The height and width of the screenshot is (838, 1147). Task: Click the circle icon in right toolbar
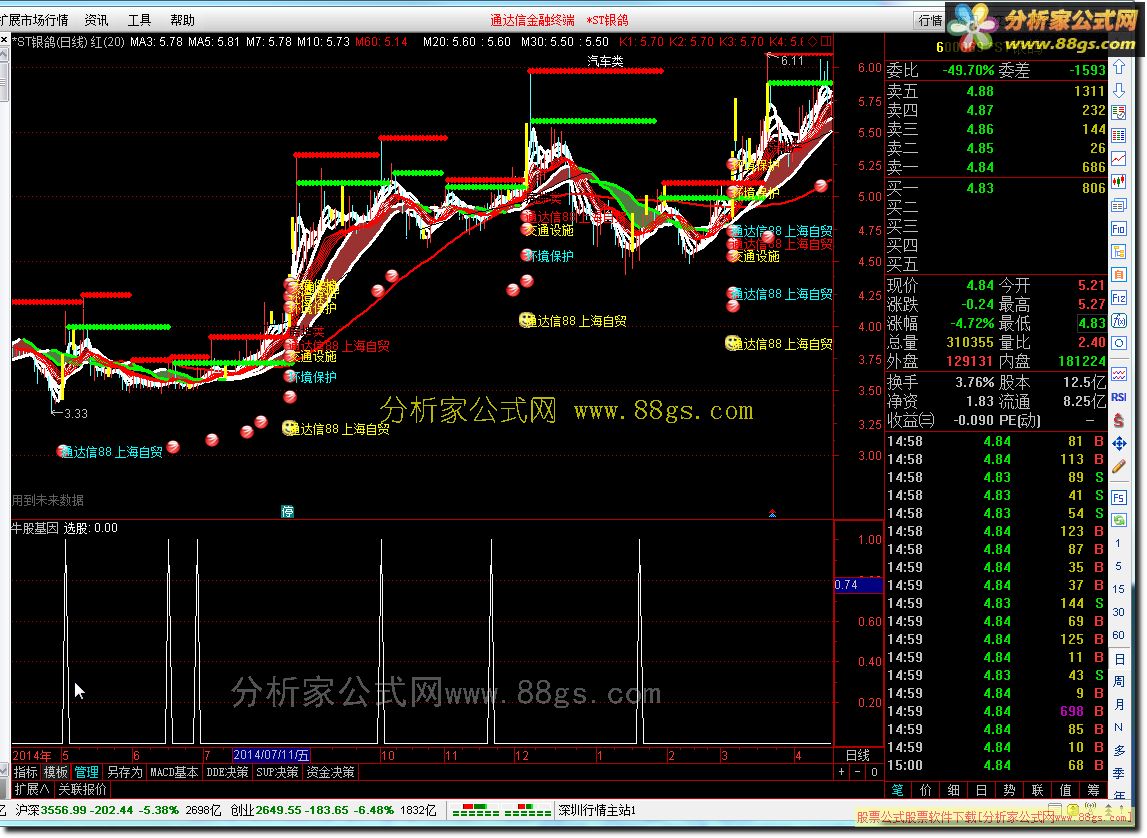(x=1118, y=343)
